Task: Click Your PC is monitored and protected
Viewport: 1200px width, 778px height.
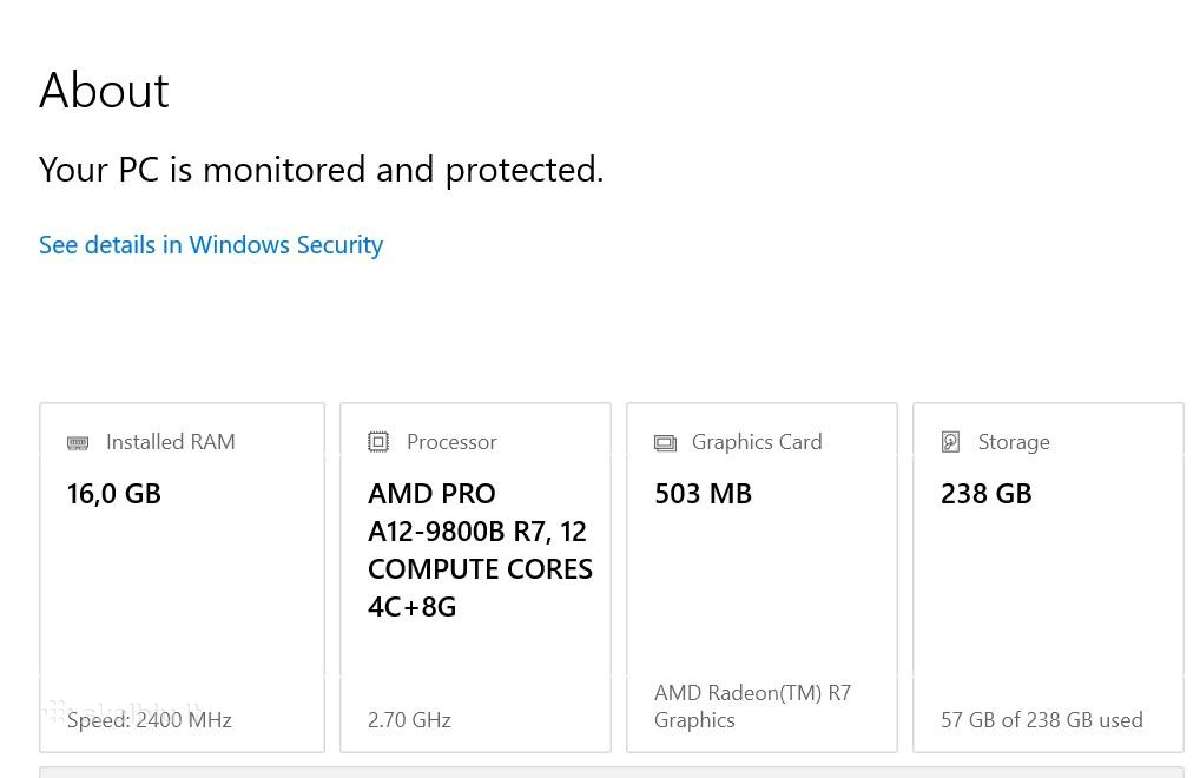Action: [321, 170]
